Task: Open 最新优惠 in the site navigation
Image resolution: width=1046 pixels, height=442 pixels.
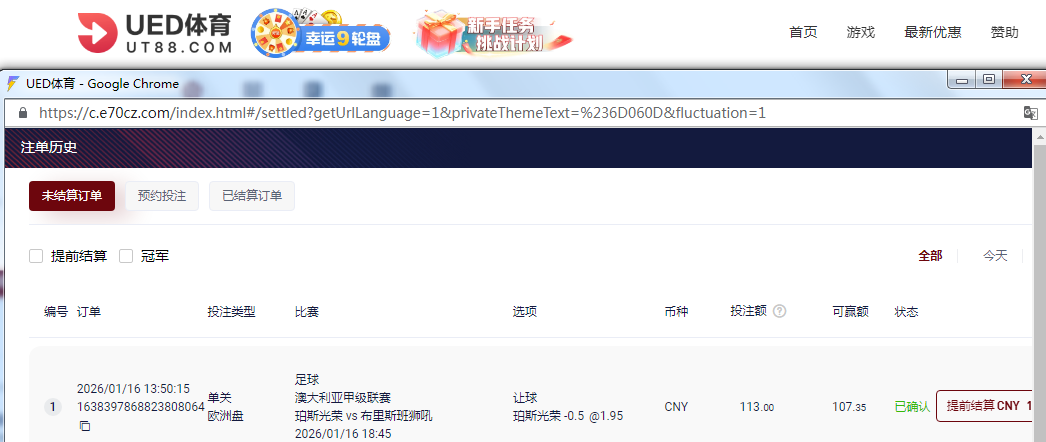Action: [x=933, y=32]
